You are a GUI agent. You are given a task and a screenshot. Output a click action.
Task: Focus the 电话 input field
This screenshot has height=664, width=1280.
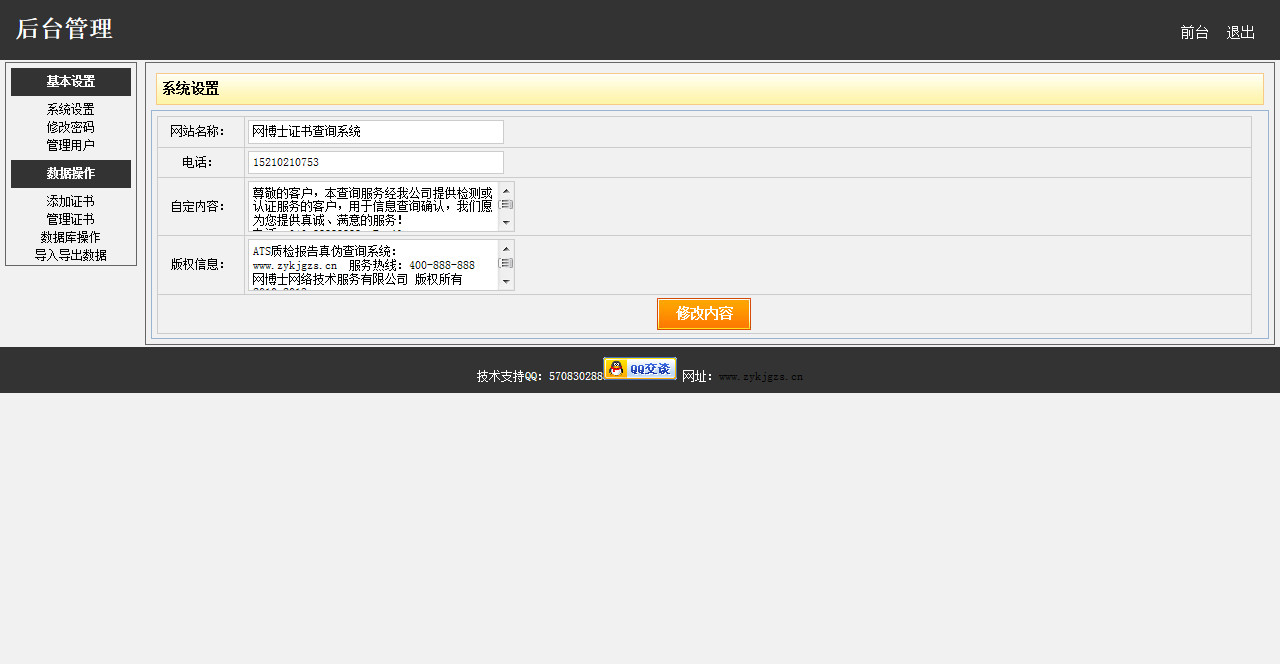coord(376,162)
